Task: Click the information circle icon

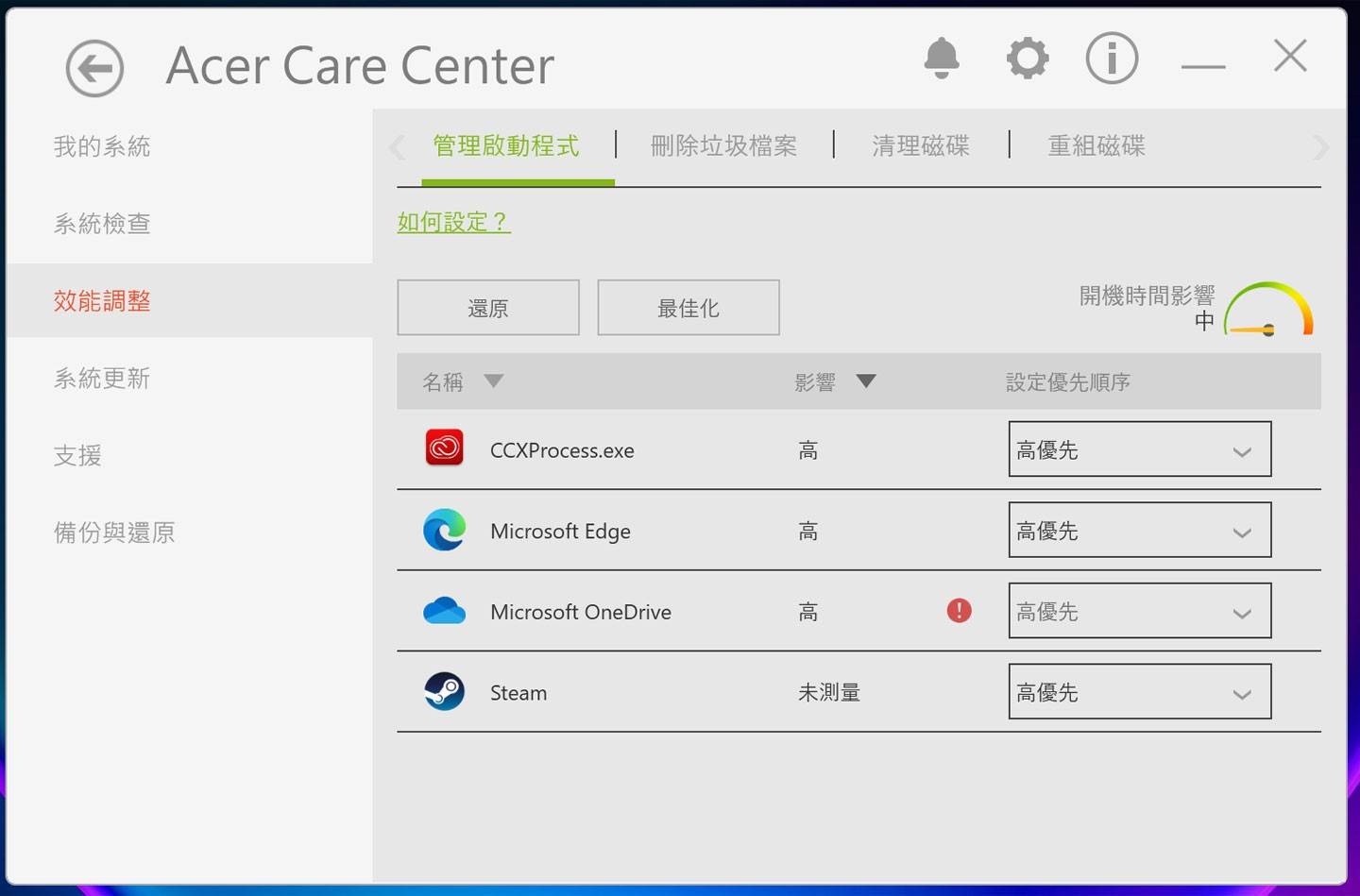Action: coord(1112,59)
